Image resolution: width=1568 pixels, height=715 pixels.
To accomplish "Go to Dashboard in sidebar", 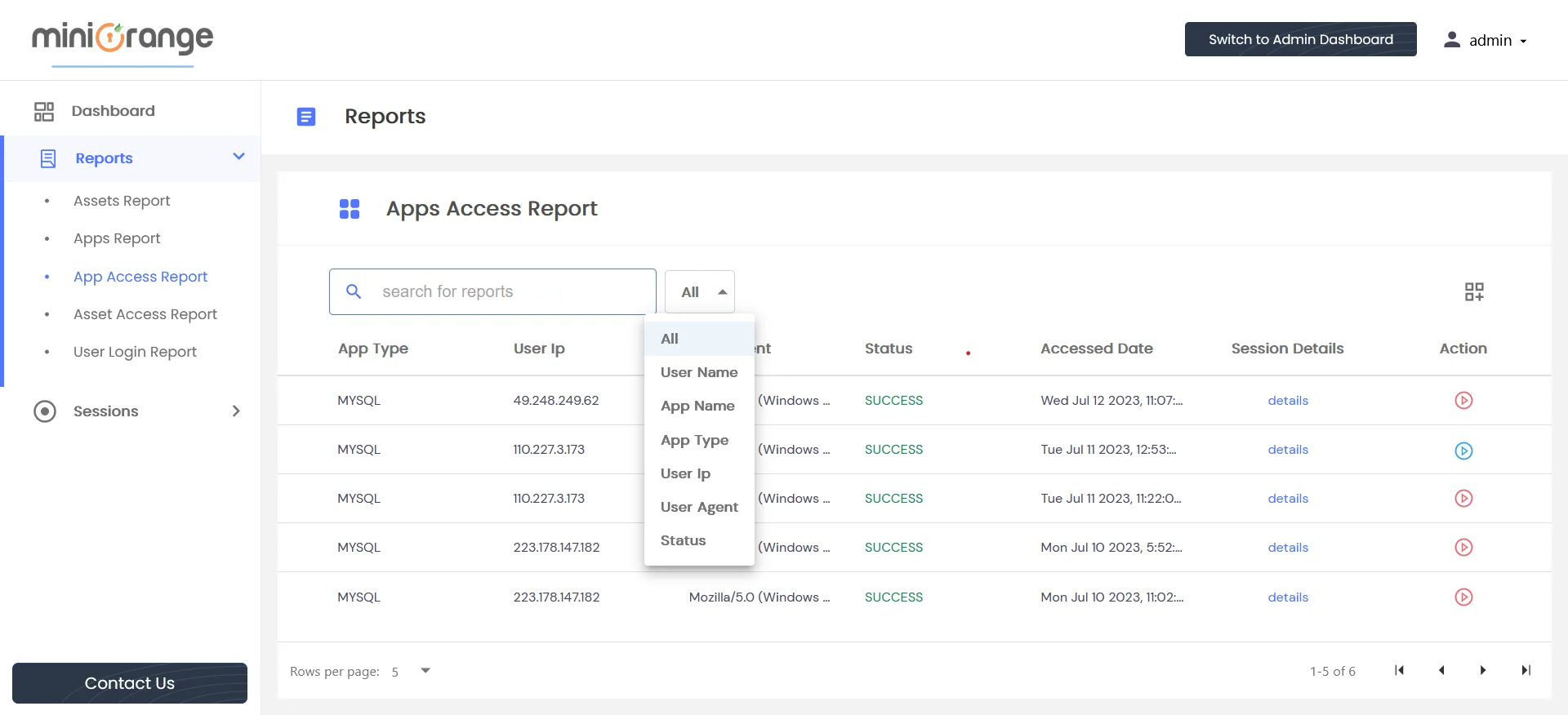I will [x=113, y=111].
